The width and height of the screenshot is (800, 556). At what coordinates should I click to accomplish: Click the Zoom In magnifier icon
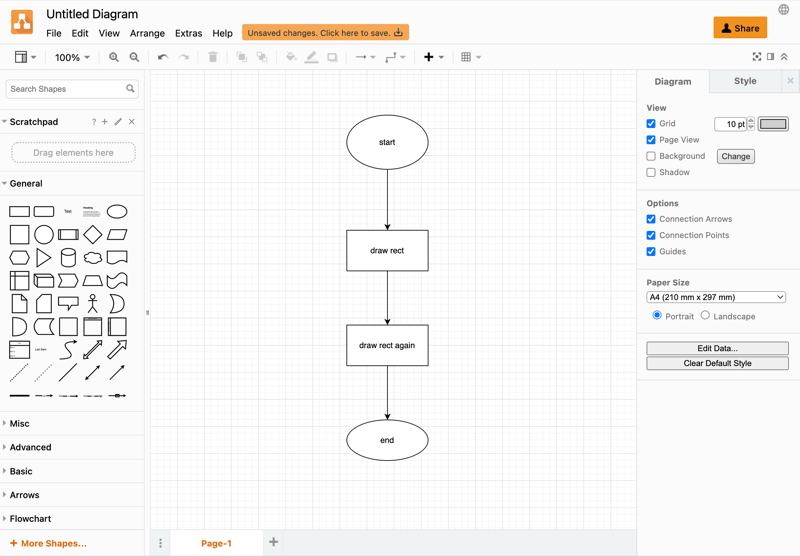[x=114, y=57]
